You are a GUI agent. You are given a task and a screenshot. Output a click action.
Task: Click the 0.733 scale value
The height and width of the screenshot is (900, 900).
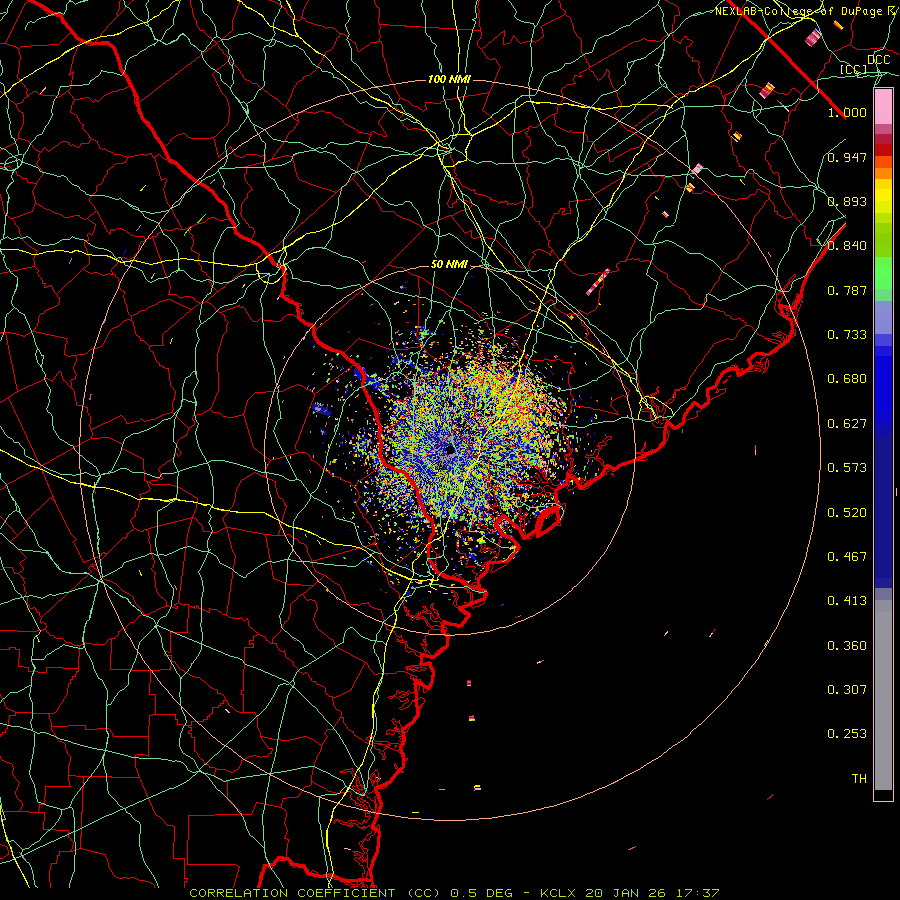tap(847, 335)
